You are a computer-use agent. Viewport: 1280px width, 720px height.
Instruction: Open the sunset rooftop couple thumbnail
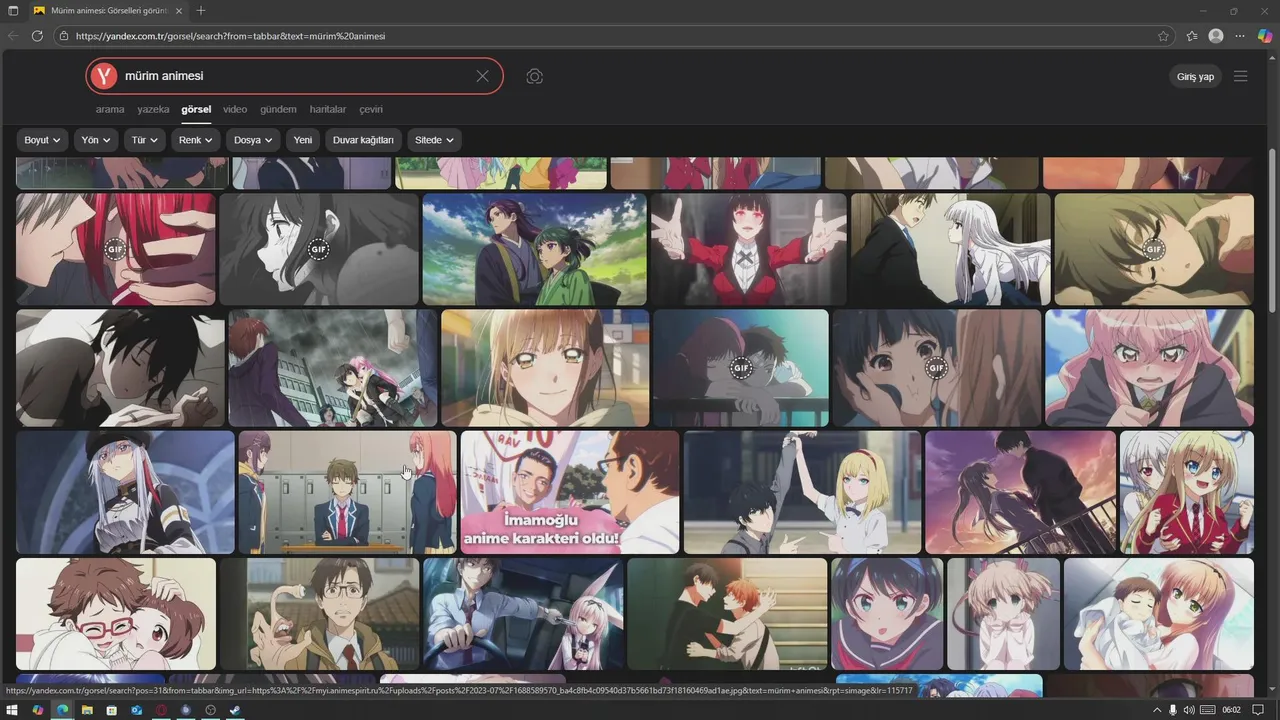pos(1020,492)
